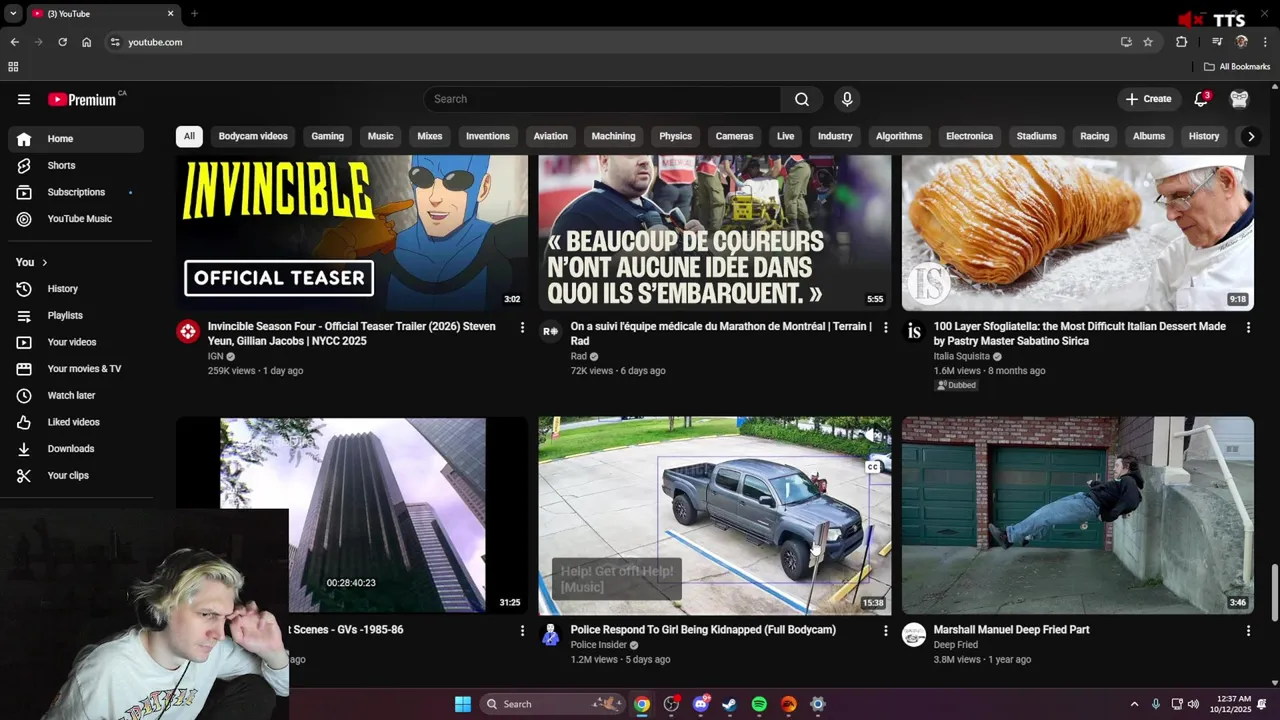Open Liked videos in the sidebar
The width and height of the screenshot is (1280, 720).
point(76,422)
